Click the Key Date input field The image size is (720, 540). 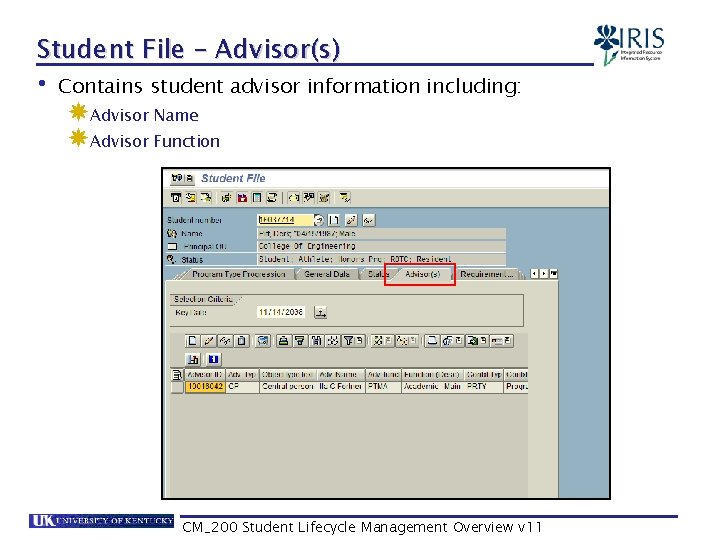[281, 312]
